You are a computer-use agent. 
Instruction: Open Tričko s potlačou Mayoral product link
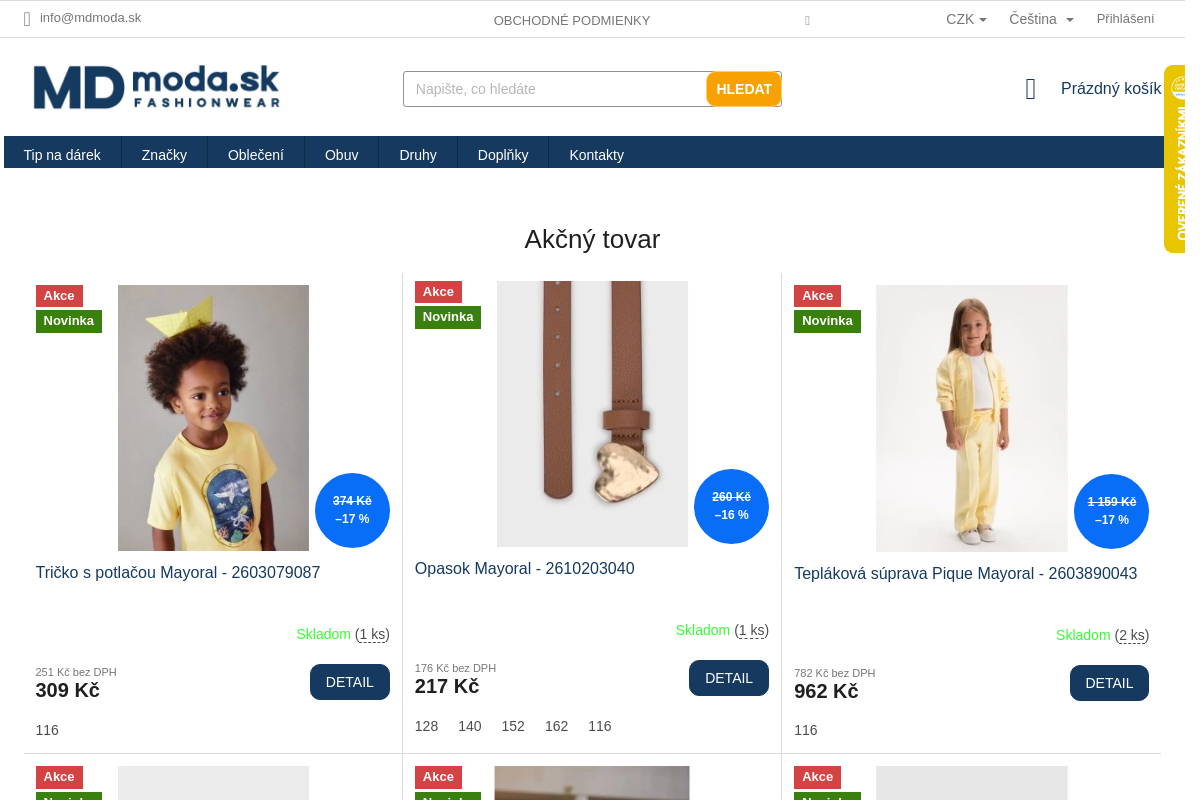pos(178,573)
